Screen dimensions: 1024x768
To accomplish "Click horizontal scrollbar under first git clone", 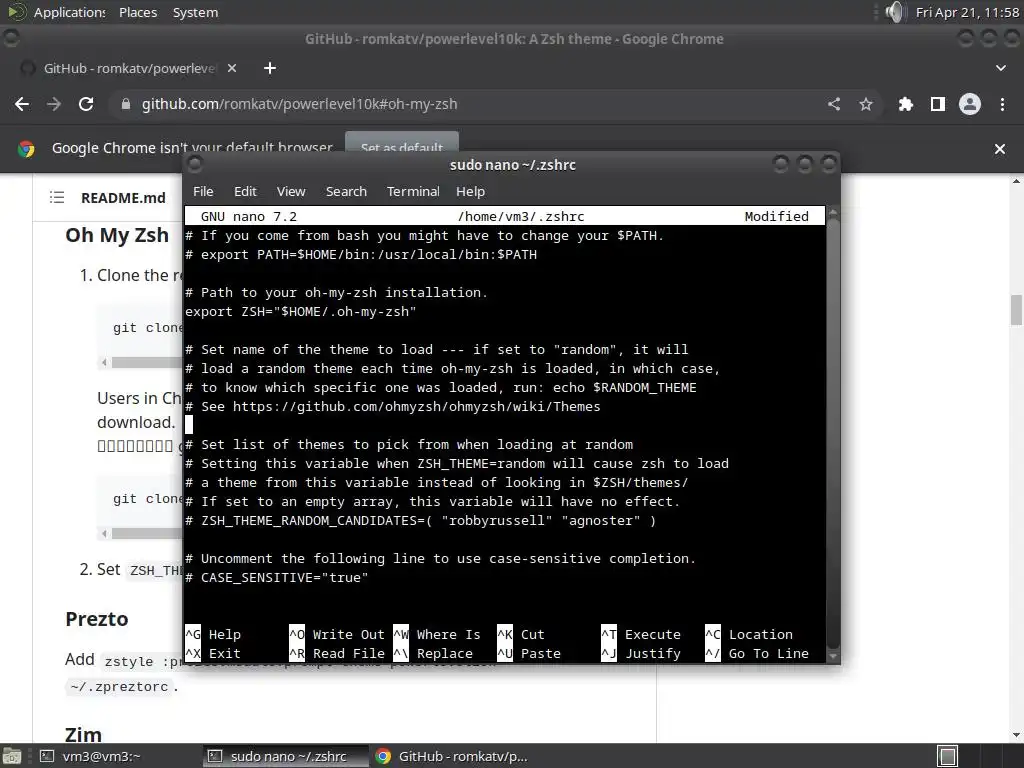I will (145, 362).
